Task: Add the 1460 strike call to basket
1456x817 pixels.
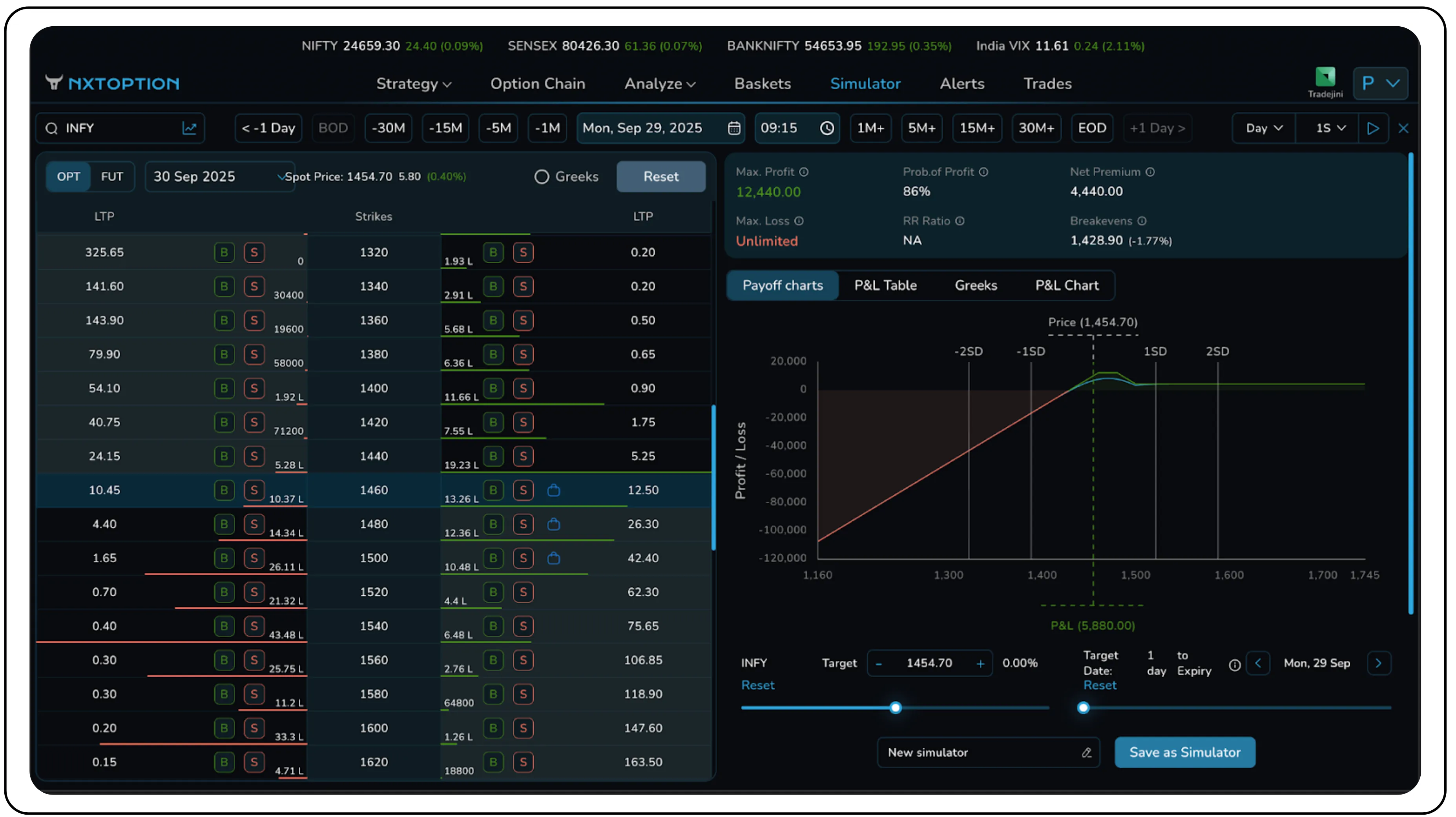Action: pos(554,491)
